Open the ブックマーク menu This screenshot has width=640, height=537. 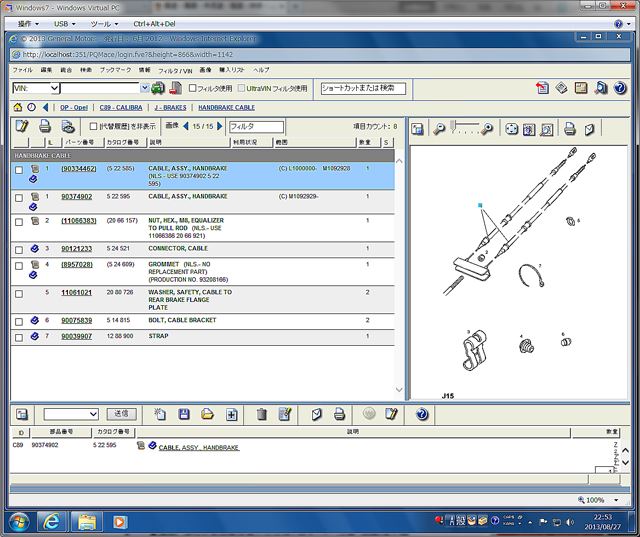coord(116,70)
